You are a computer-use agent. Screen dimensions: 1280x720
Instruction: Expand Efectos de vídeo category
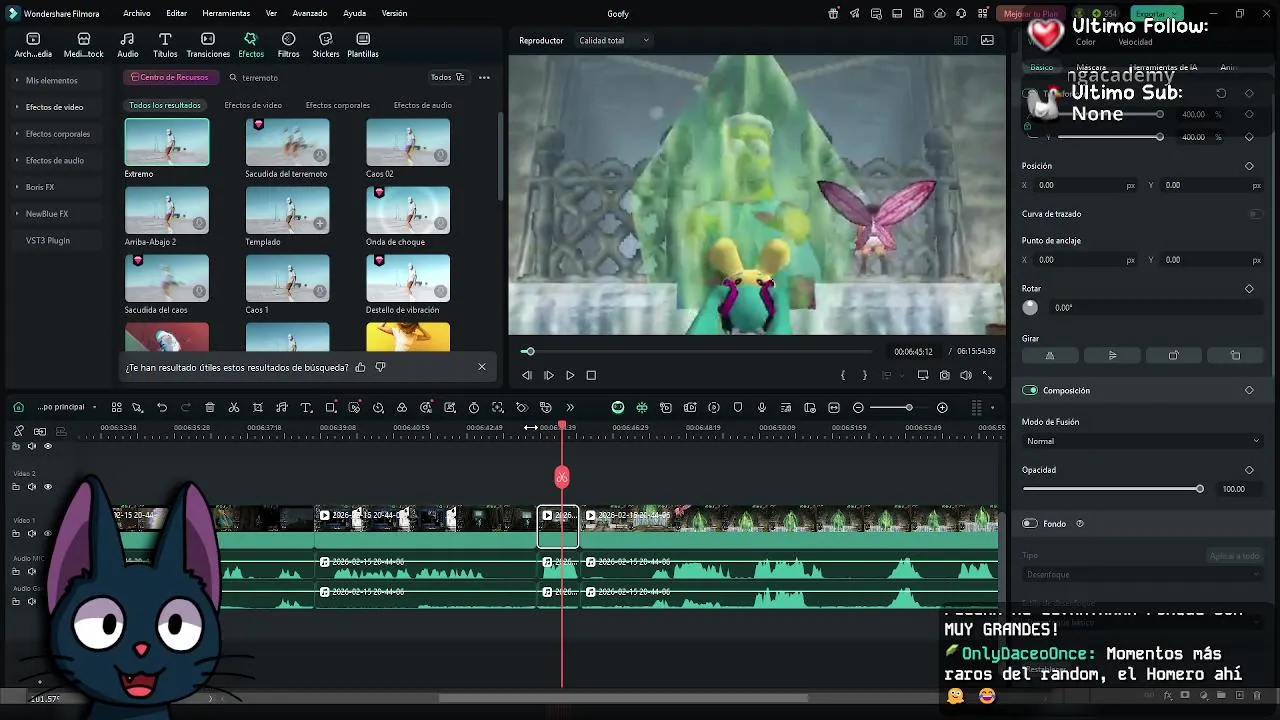pos(54,107)
